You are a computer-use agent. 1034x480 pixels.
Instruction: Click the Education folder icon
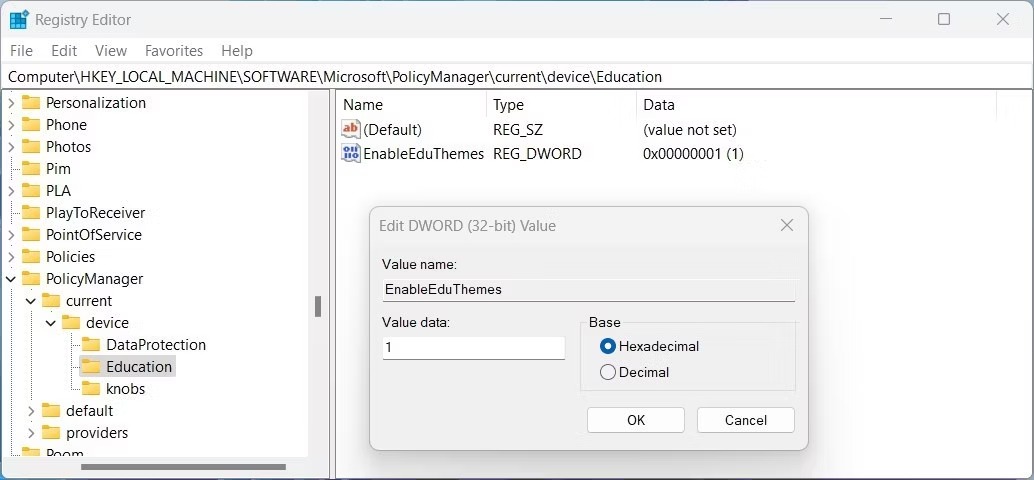coord(91,367)
